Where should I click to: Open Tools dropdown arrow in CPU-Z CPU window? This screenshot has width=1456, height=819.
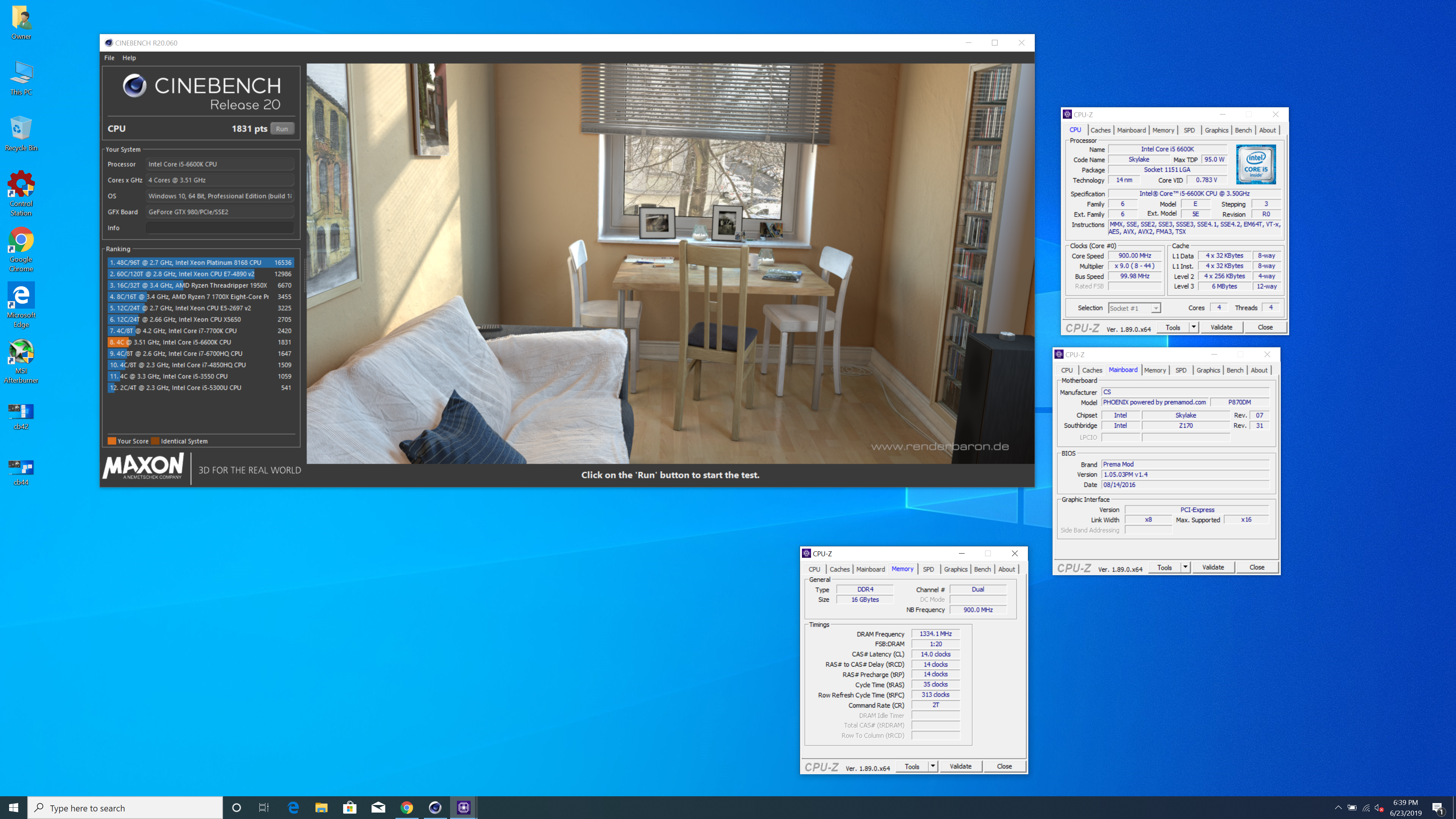click(1193, 327)
